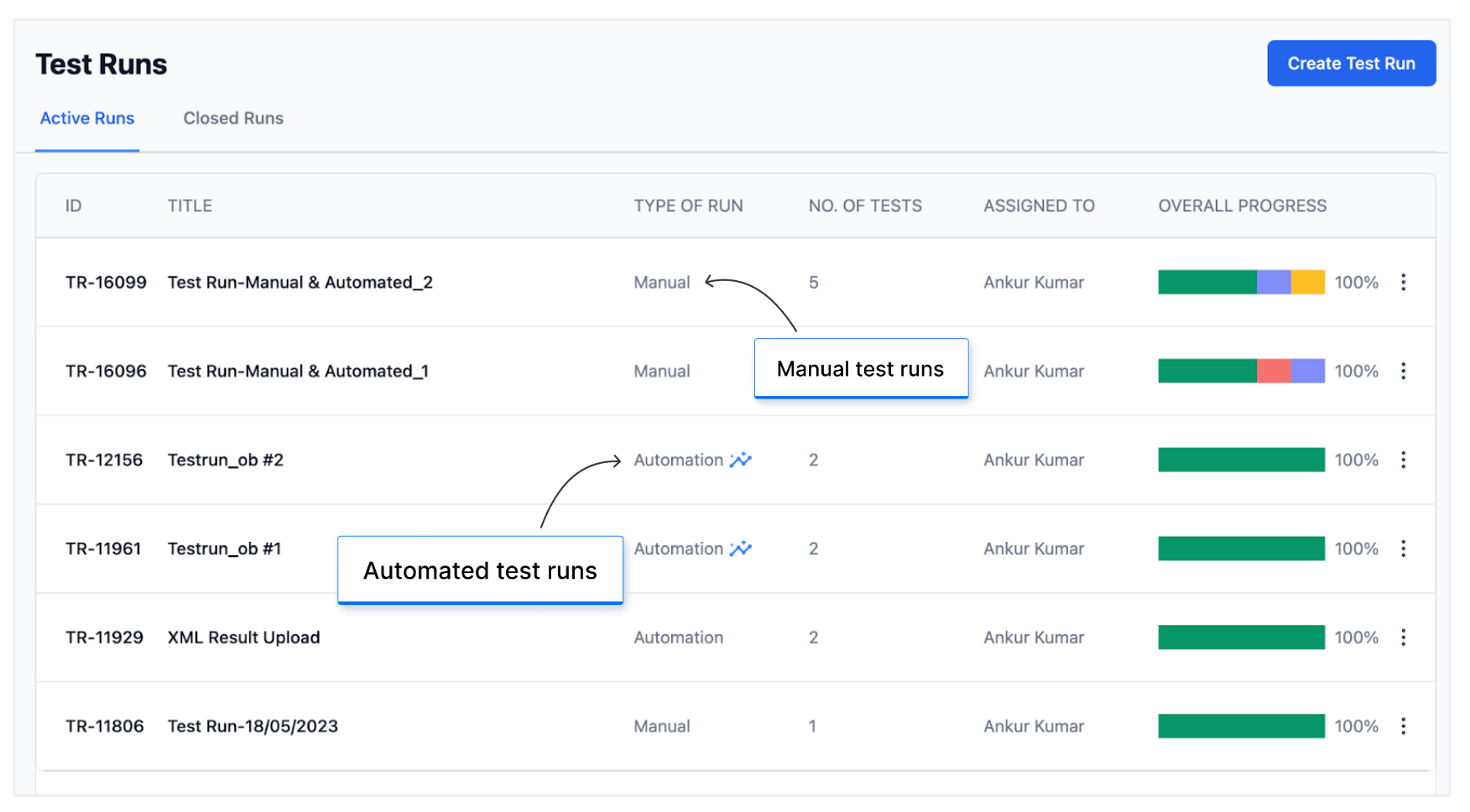Click the TR-11806 run ID

[105, 726]
